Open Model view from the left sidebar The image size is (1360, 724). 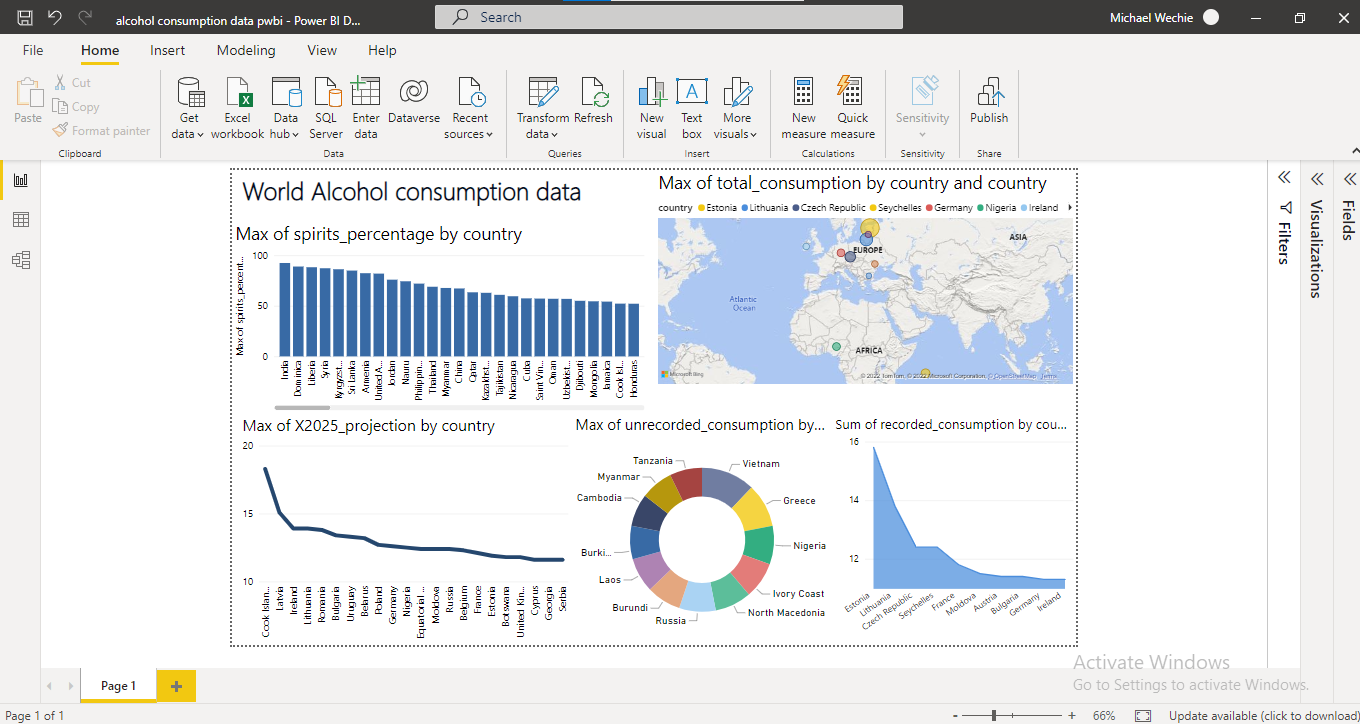pos(22,259)
